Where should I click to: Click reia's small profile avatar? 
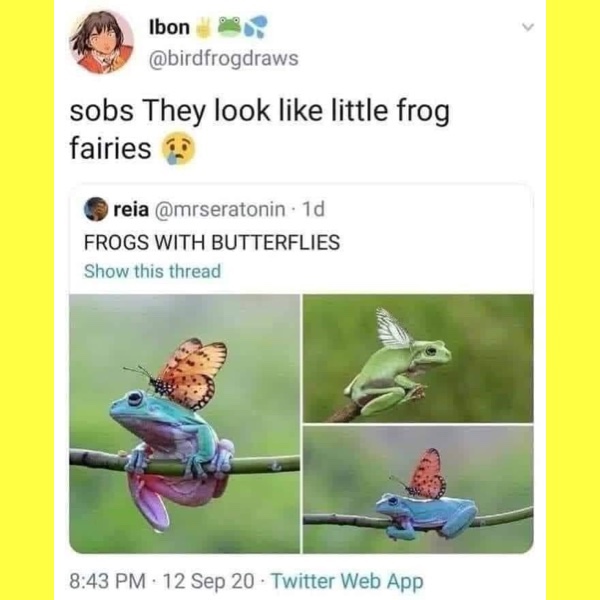coord(95,210)
